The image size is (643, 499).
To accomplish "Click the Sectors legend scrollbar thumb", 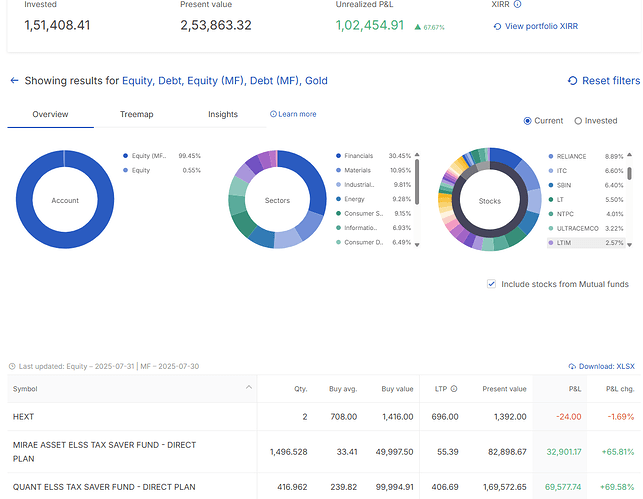I will (x=417, y=182).
